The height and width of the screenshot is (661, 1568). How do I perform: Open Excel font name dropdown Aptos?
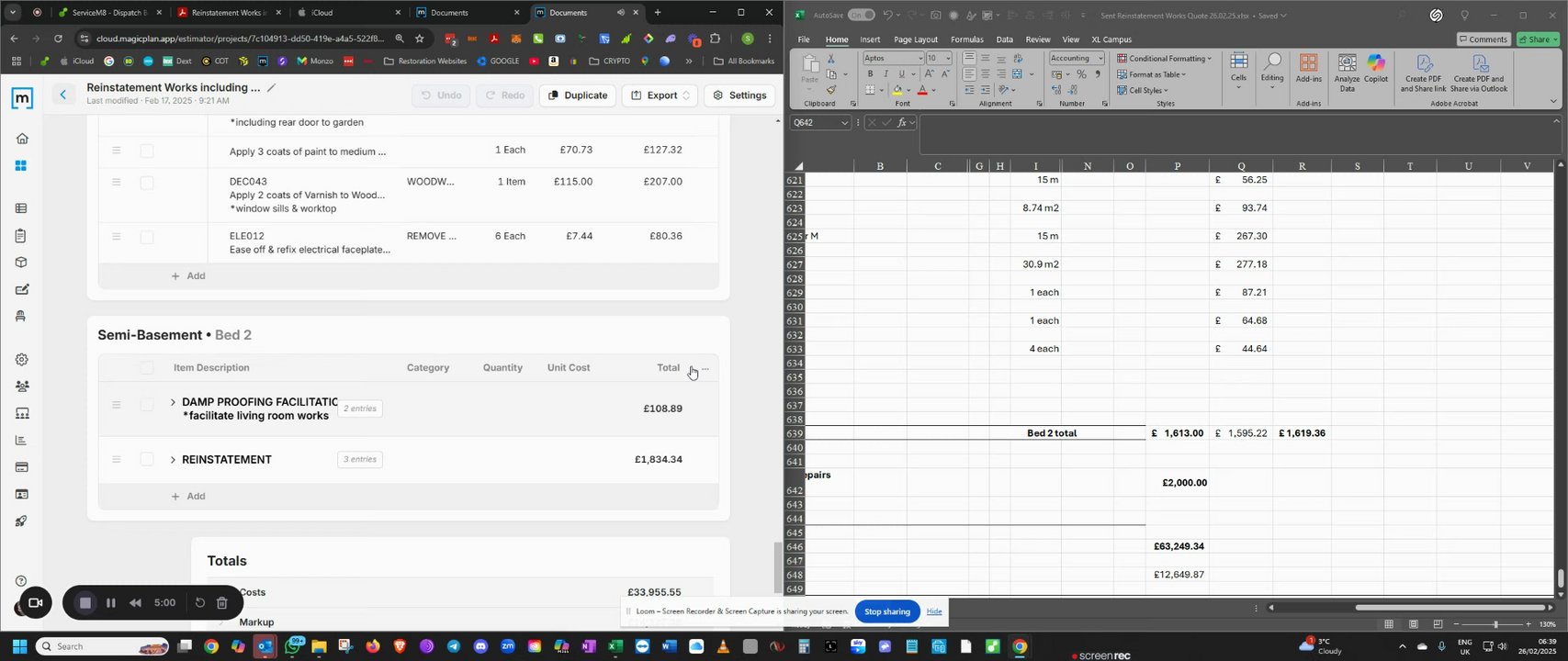(x=893, y=59)
